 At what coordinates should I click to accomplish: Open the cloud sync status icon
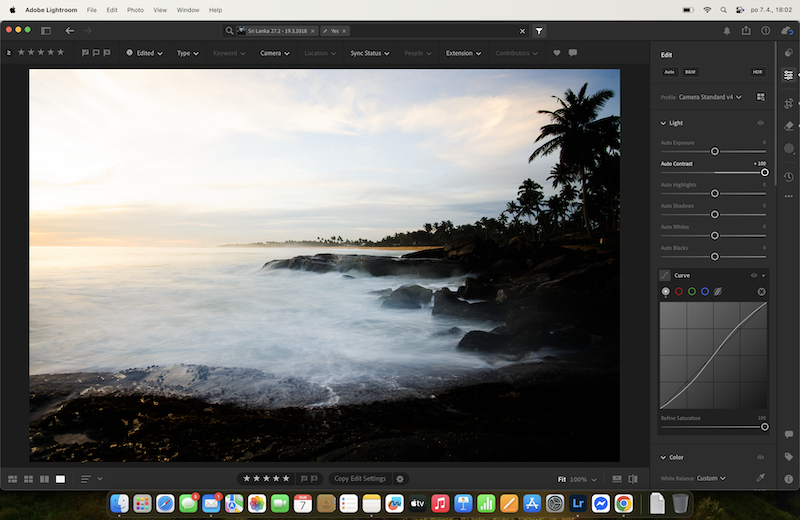tap(786, 31)
